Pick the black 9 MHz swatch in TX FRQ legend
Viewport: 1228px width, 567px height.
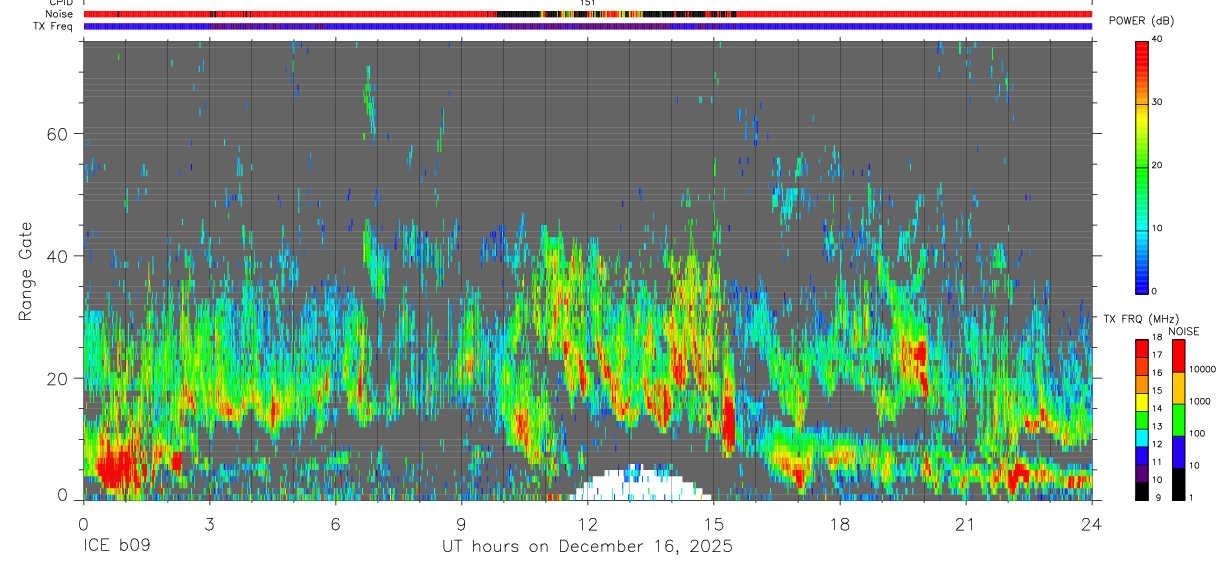tap(1141, 490)
